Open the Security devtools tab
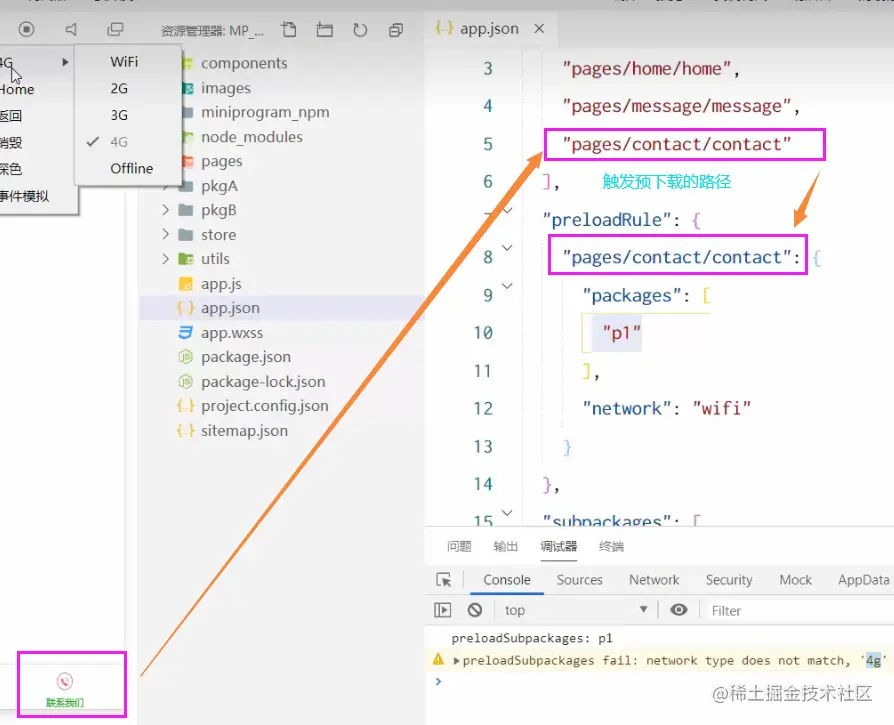The width and height of the screenshot is (894, 725). coord(729,580)
